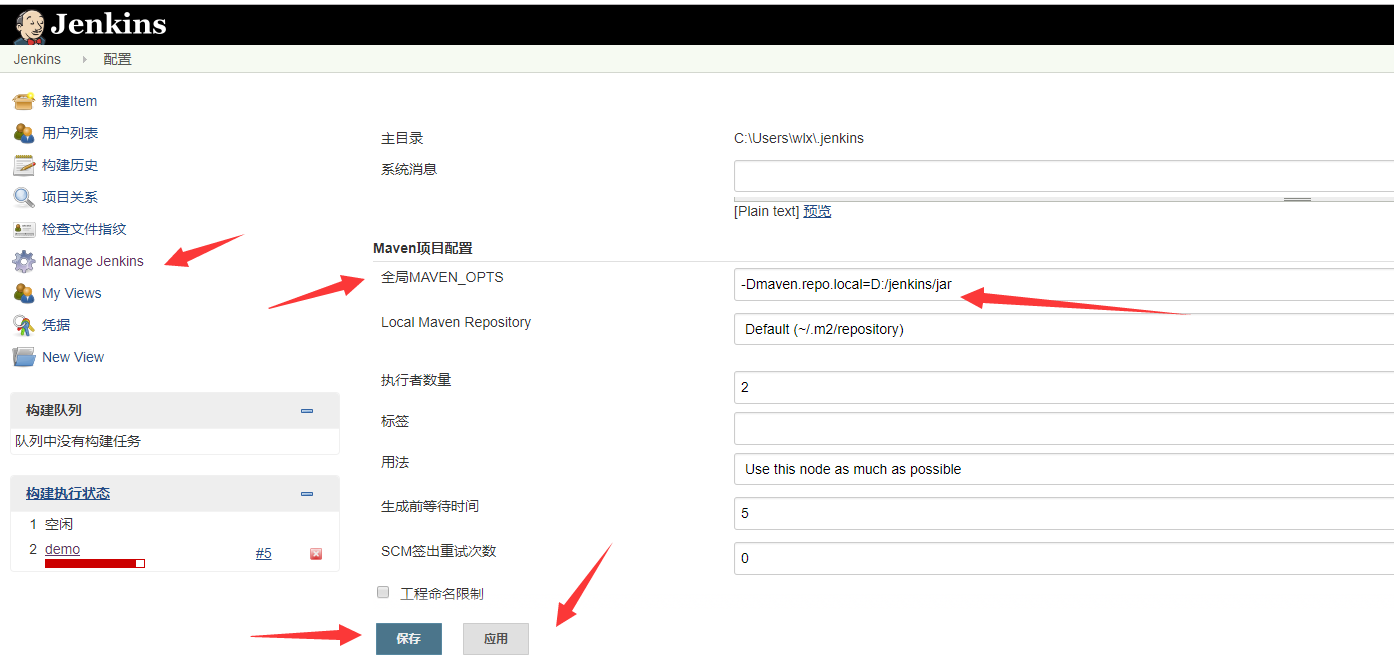Toggle the 工程命名限制 checkbox

click(x=383, y=592)
